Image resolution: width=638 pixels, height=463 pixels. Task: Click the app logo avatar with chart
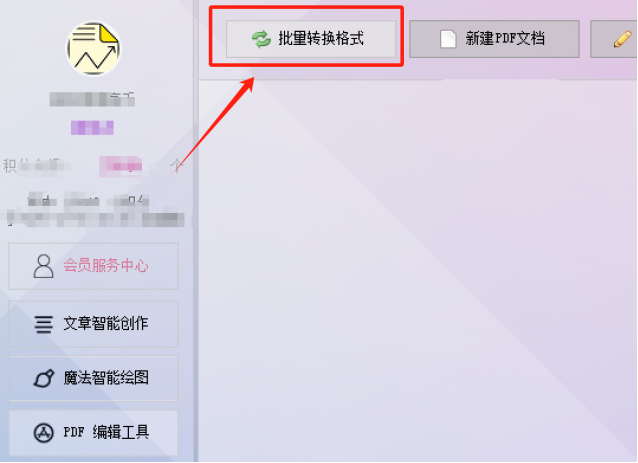tap(94, 48)
